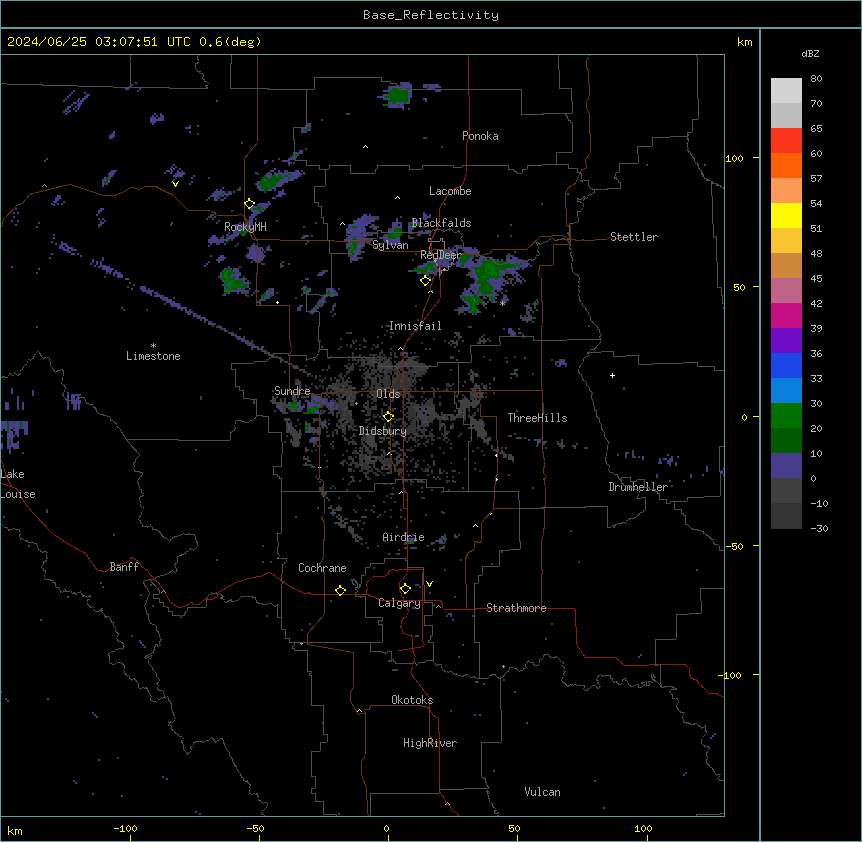The width and height of the screenshot is (862, 842).
Task: Click the green radar echo north of Ponoka
Action: tap(398, 96)
